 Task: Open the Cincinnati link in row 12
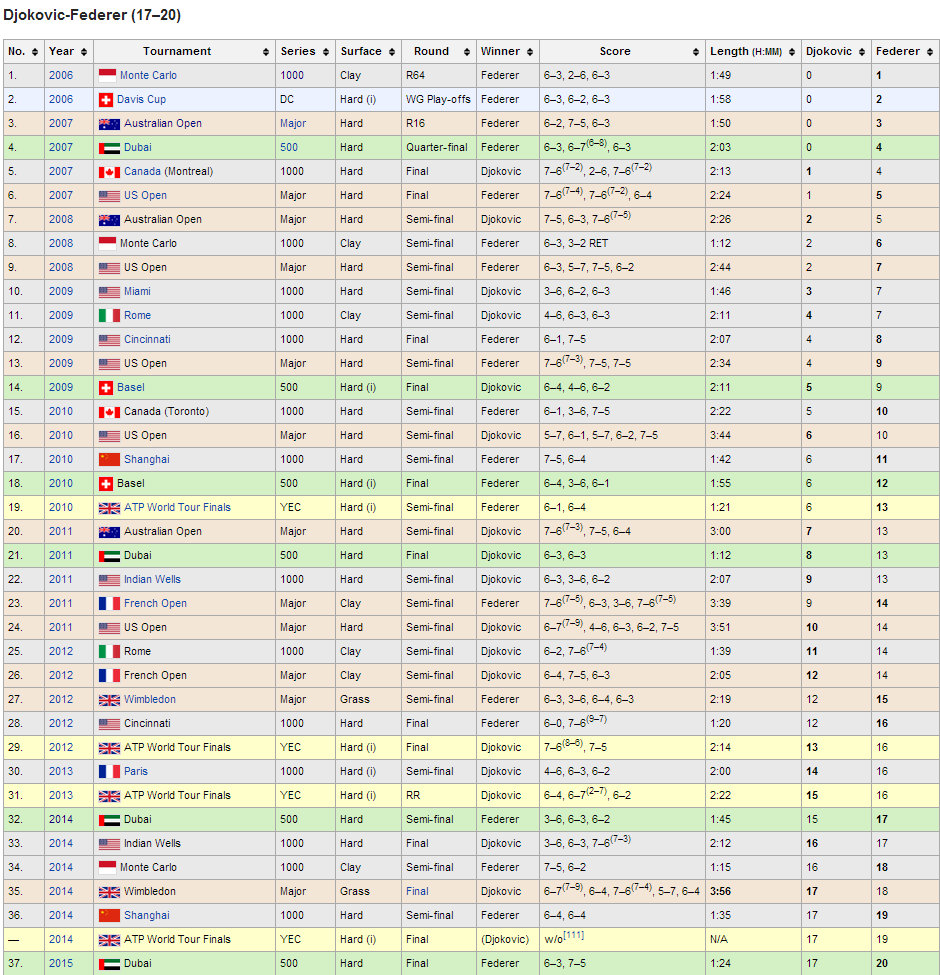[x=147, y=340]
